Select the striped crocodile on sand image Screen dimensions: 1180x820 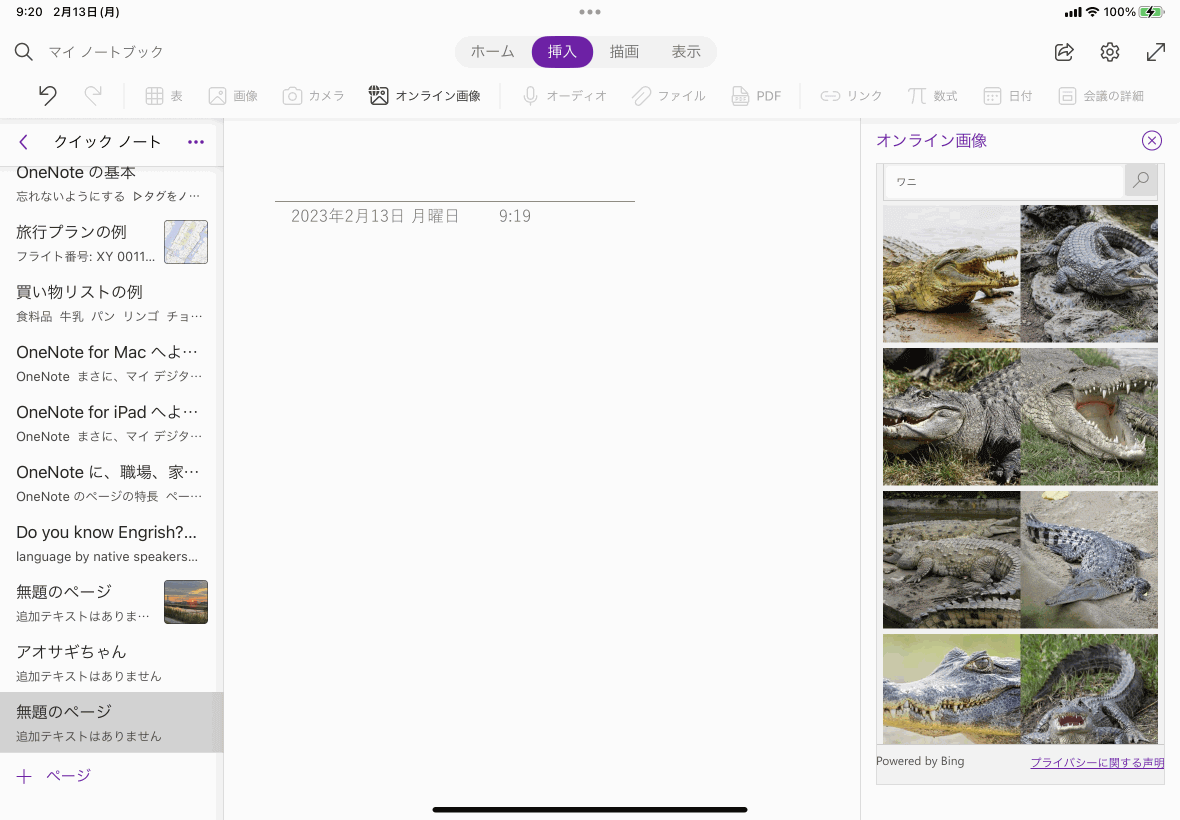click(x=1089, y=560)
